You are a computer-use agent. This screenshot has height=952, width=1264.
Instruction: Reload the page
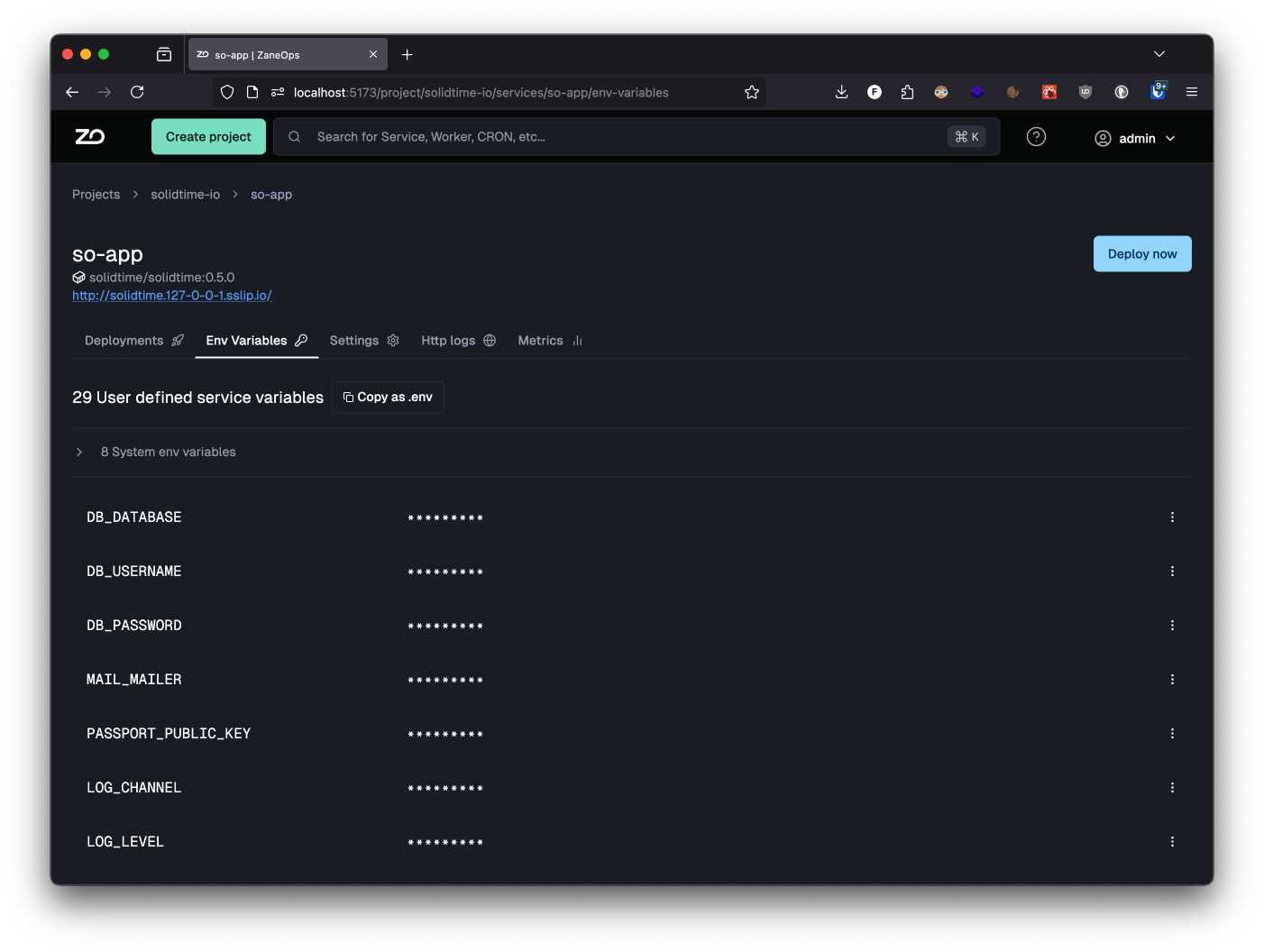click(x=137, y=92)
